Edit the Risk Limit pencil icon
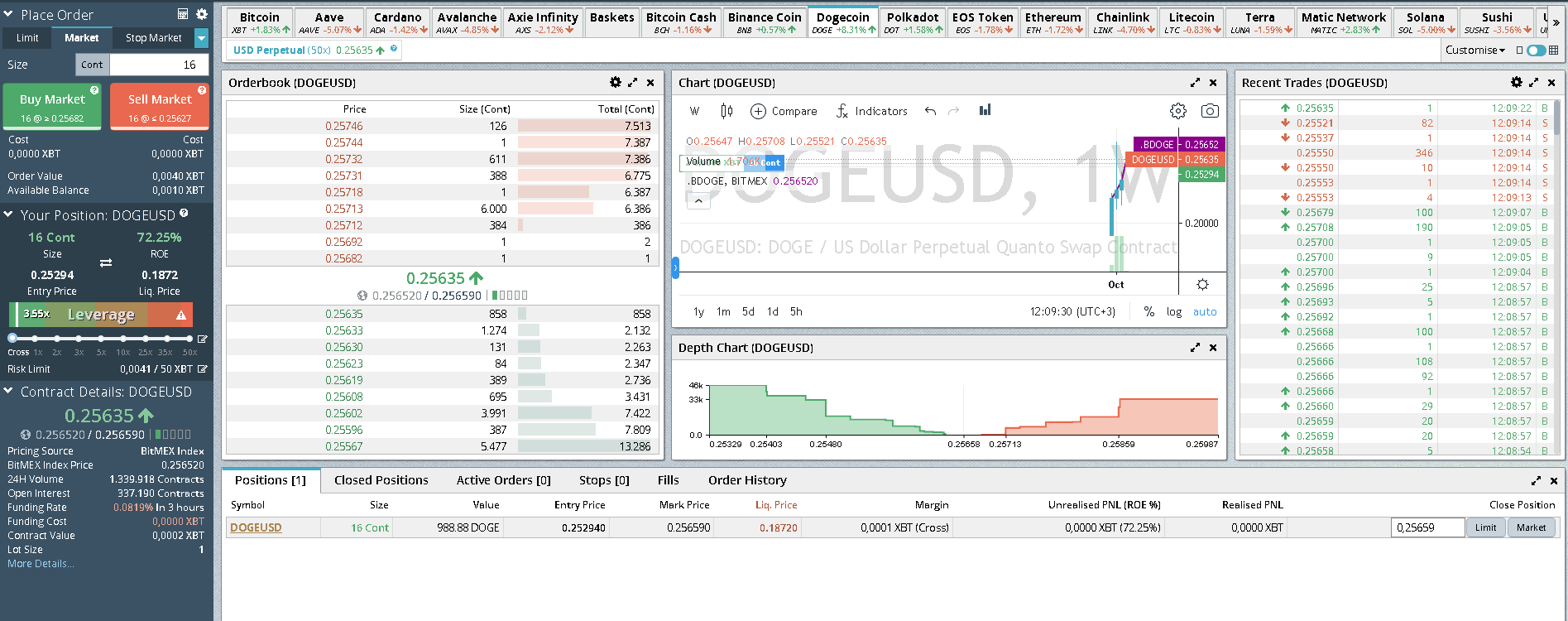Image resolution: width=1568 pixels, height=621 pixels. point(202,368)
